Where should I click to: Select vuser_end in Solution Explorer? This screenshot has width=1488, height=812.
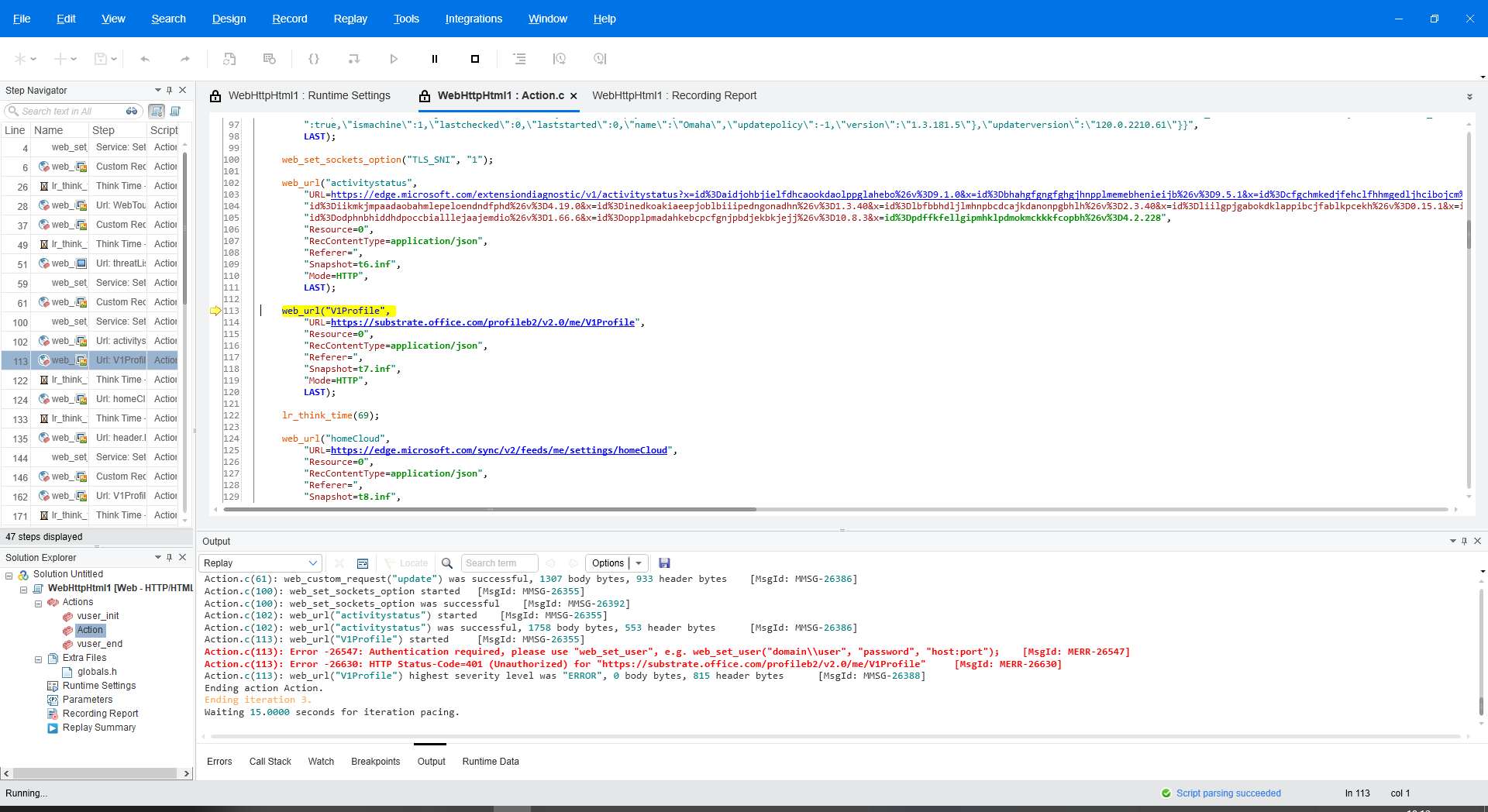pyautogui.click(x=99, y=644)
